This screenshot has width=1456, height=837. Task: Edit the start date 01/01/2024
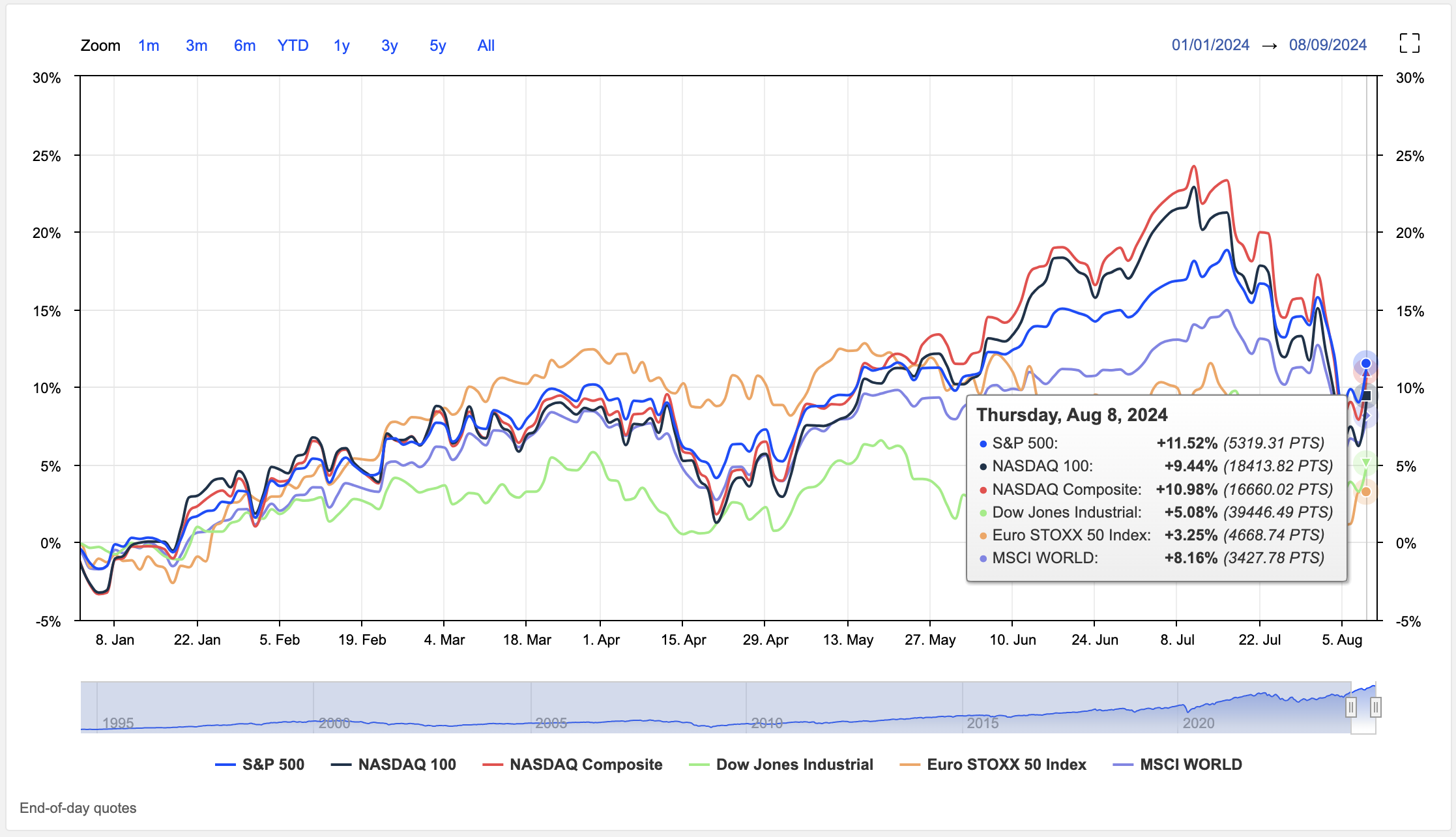point(1210,45)
